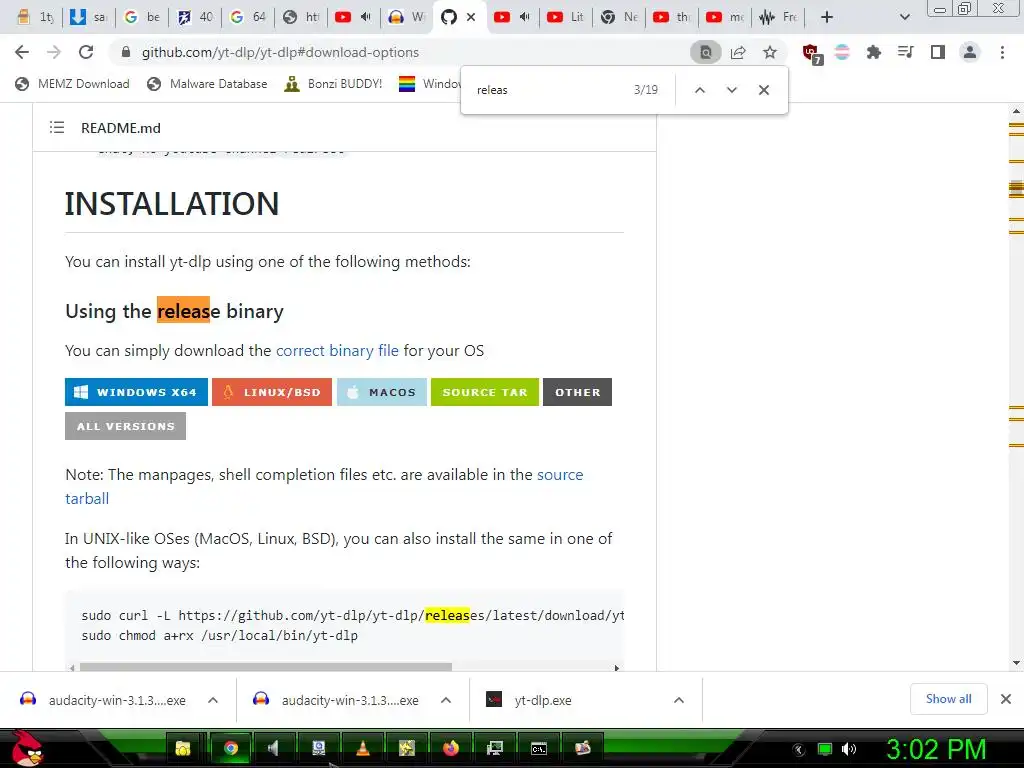The image size is (1024, 768).
Task: Switch to the 'Lit' YouTube tab
Action: click(566, 17)
